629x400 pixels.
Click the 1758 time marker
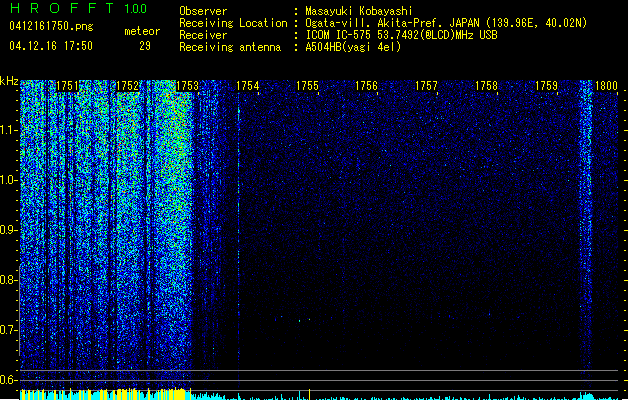click(486, 86)
